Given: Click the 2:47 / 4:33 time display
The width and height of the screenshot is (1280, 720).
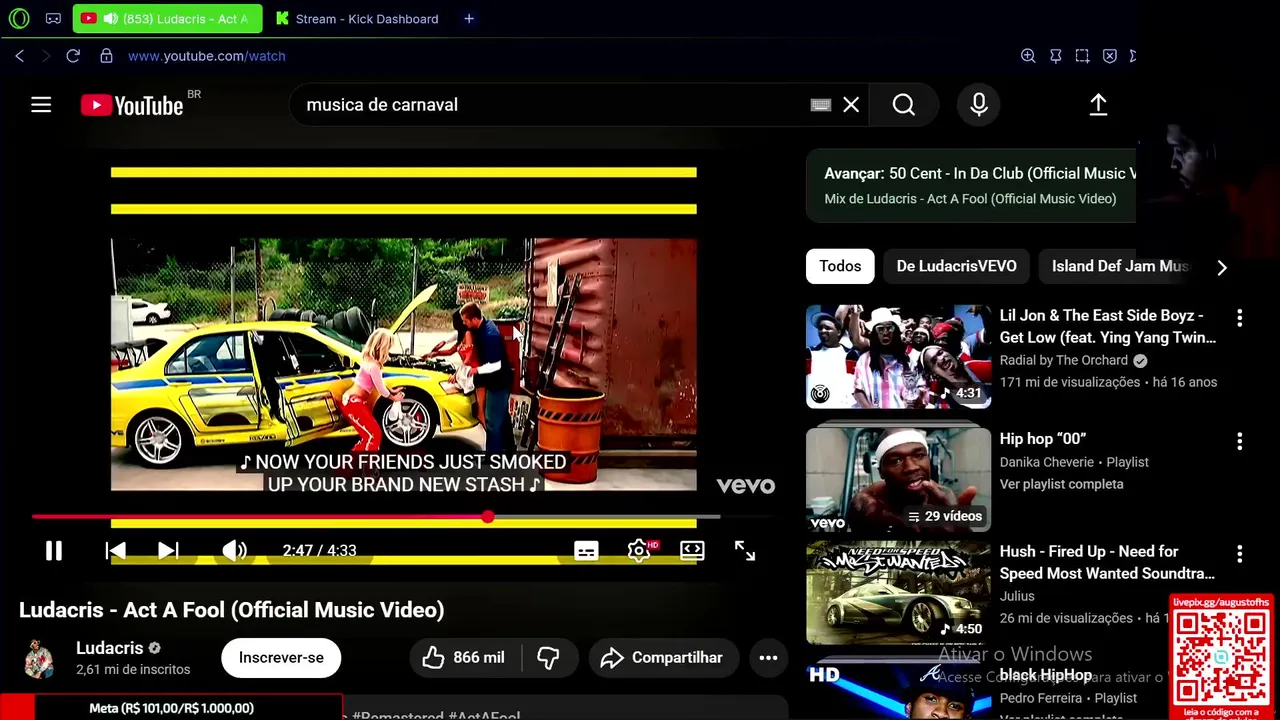Looking at the screenshot, I should coord(319,551).
